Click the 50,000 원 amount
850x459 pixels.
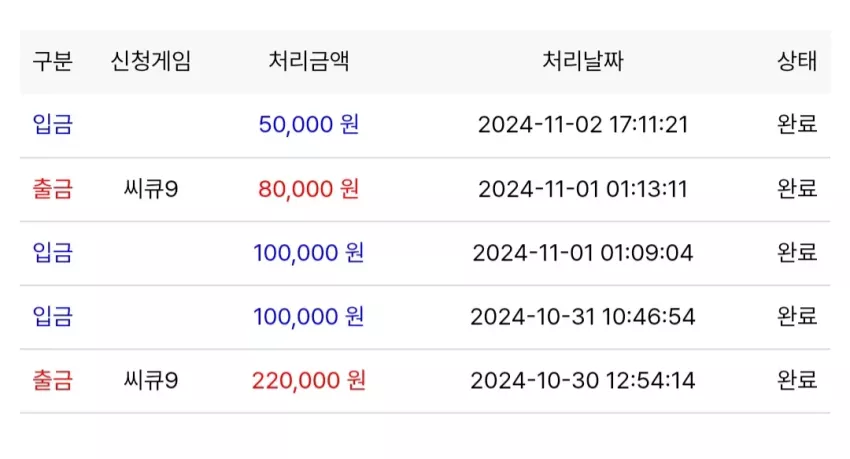308,125
